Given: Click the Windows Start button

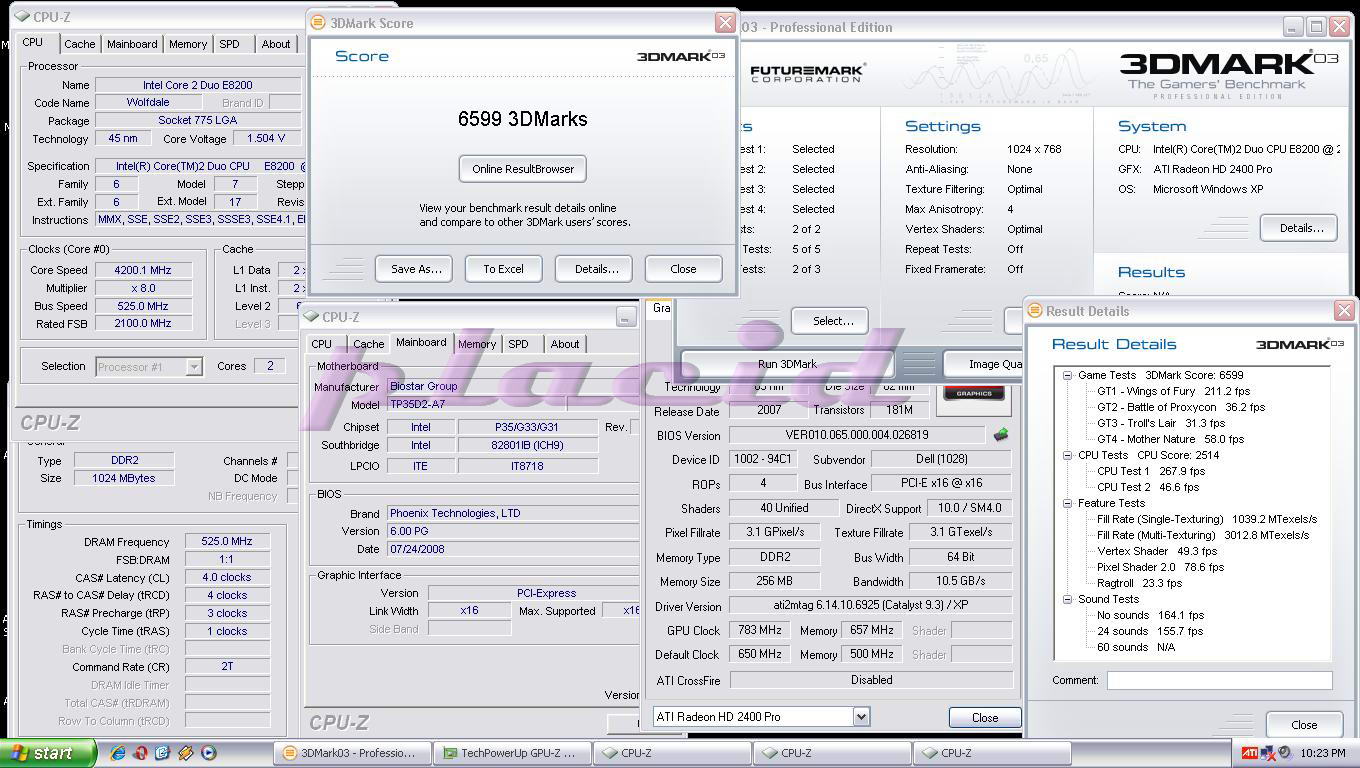Looking at the screenshot, I should pos(48,753).
